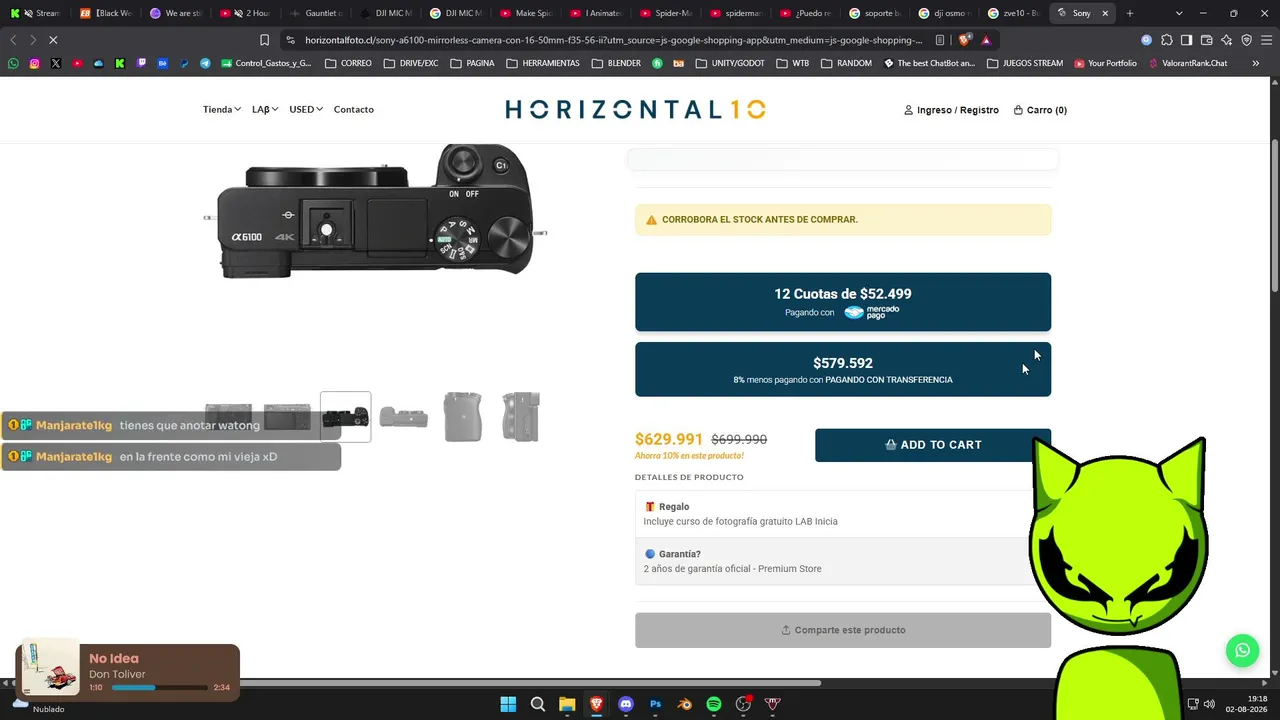Open a new browser tab
The width and height of the screenshot is (1280, 720).
[1130, 13]
